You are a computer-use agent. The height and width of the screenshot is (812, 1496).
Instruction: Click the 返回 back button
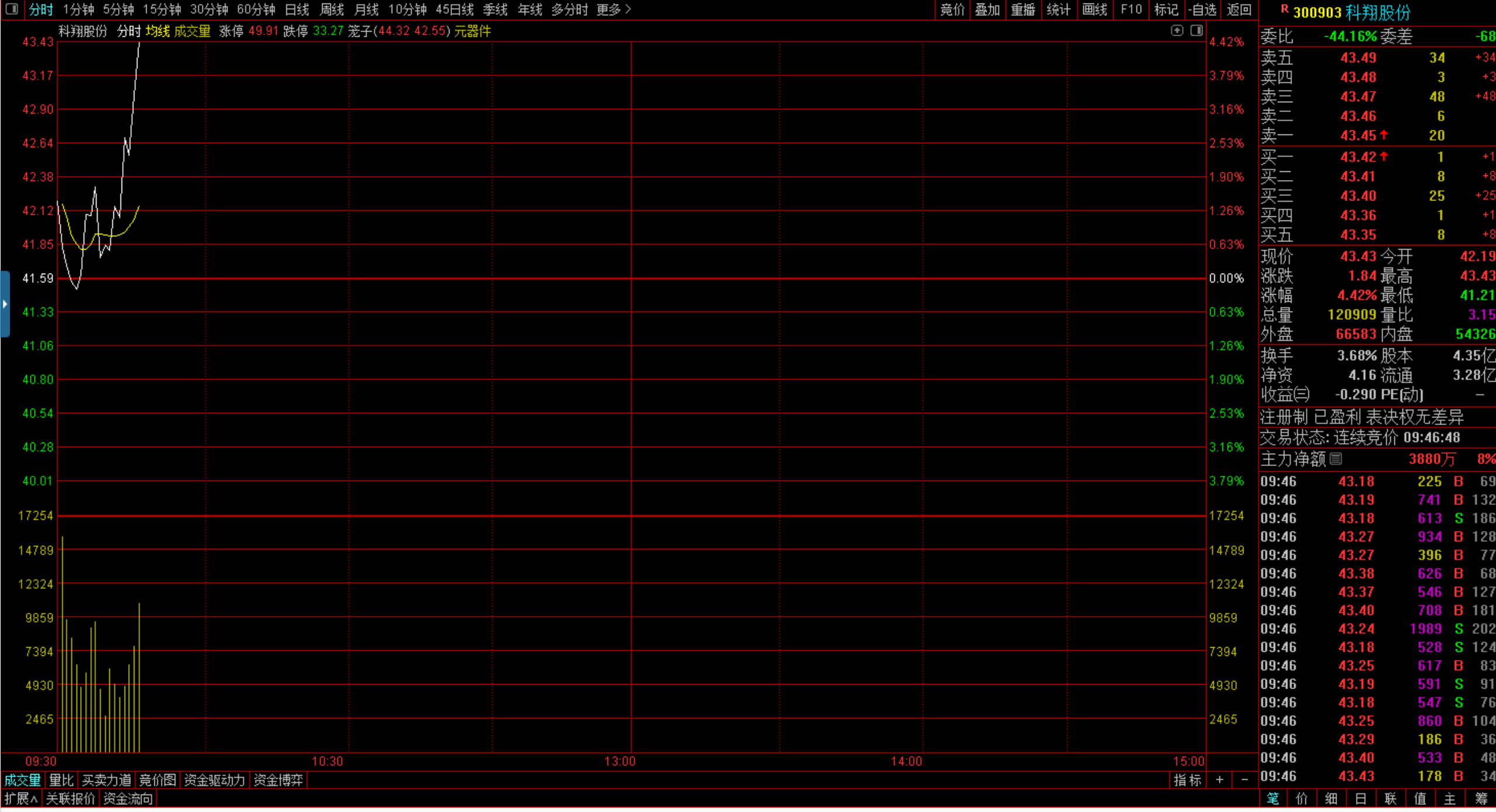[x=1239, y=9]
